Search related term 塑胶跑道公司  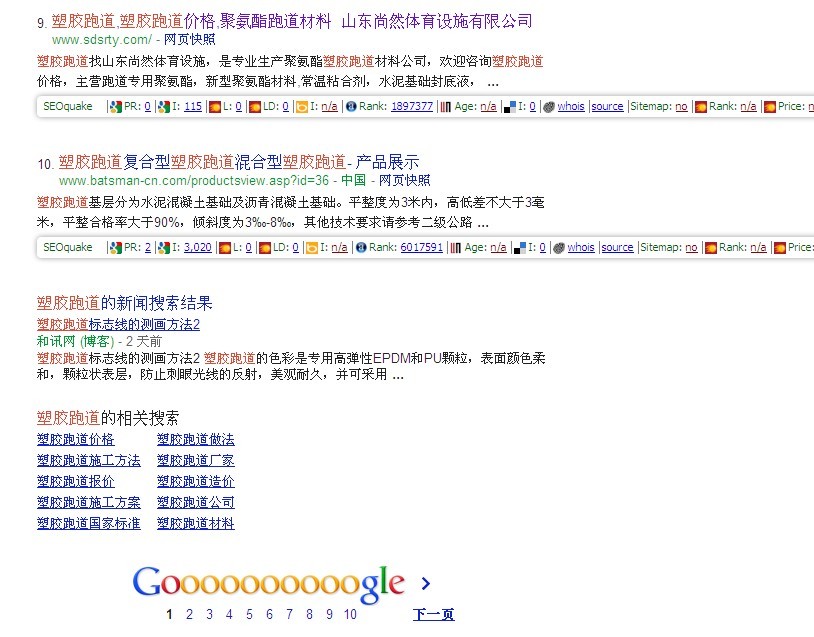click(196, 503)
